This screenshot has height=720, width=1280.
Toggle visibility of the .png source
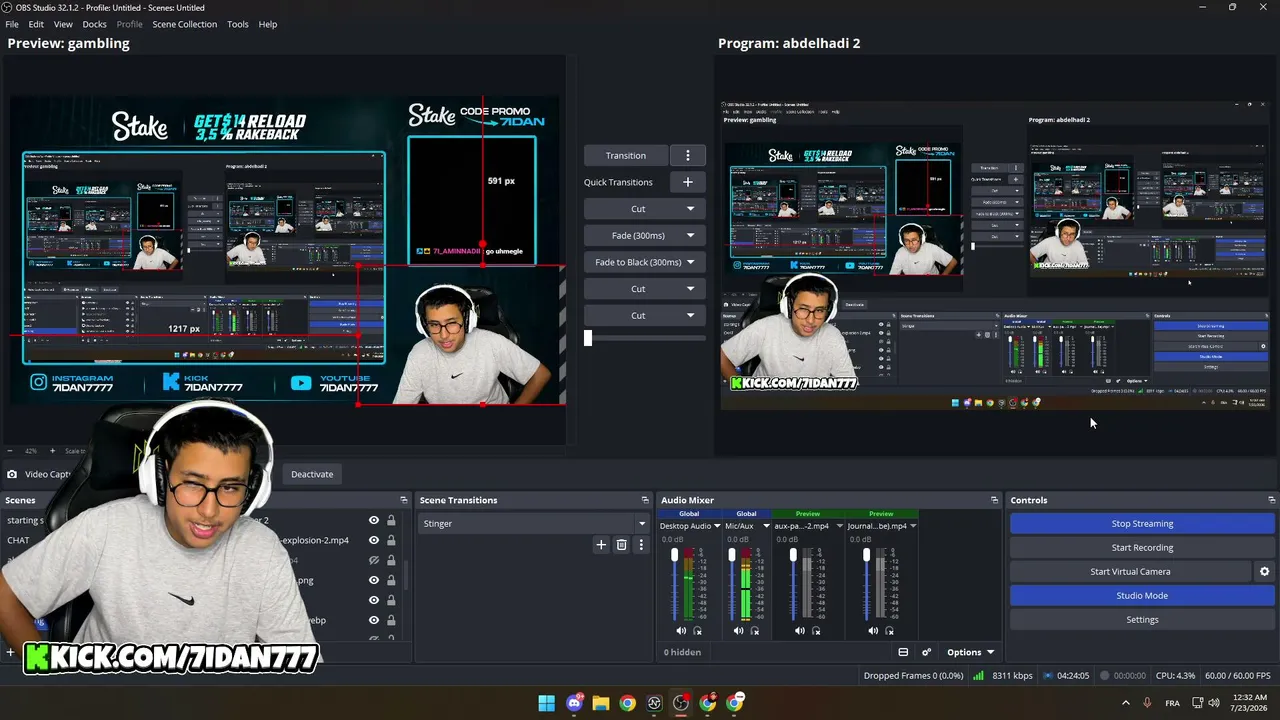pyautogui.click(x=374, y=580)
